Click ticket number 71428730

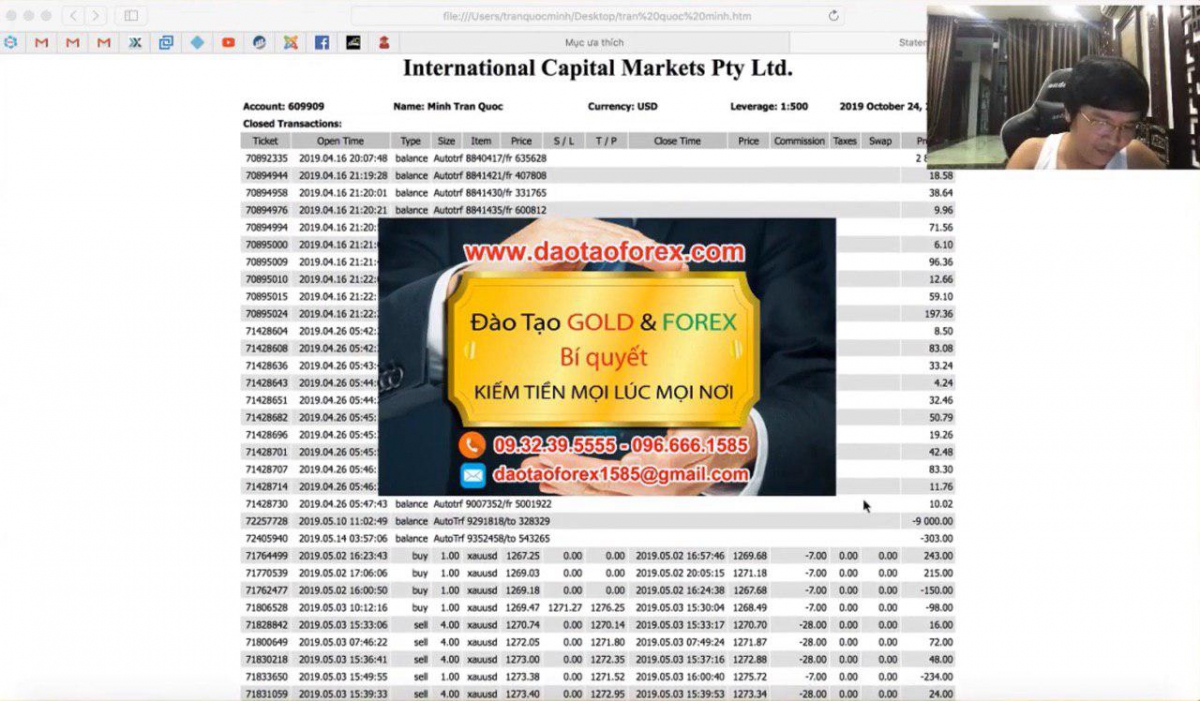point(266,504)
